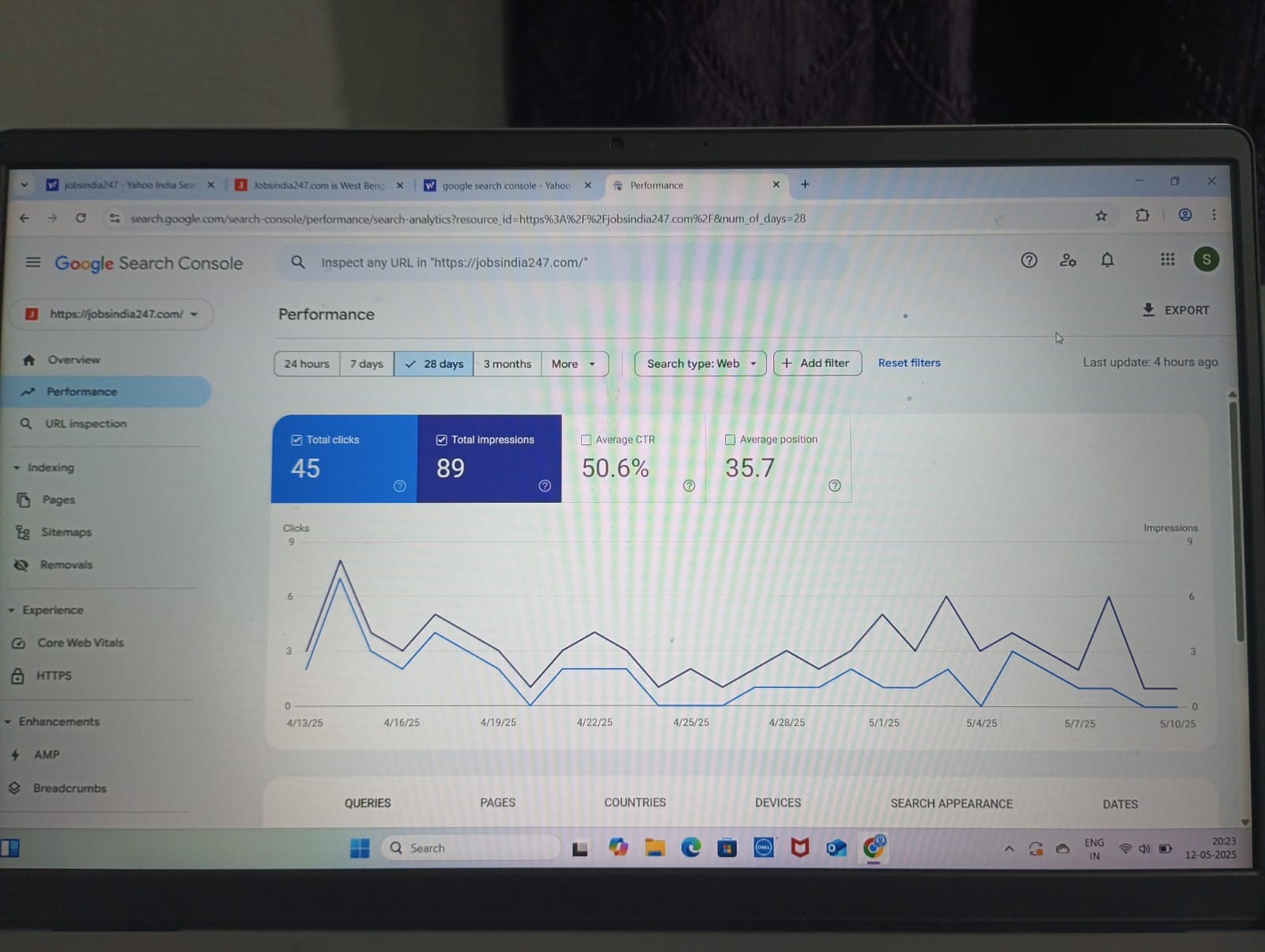
Task: Toggle the Total impressions checkbox
Action: point(441,440)
